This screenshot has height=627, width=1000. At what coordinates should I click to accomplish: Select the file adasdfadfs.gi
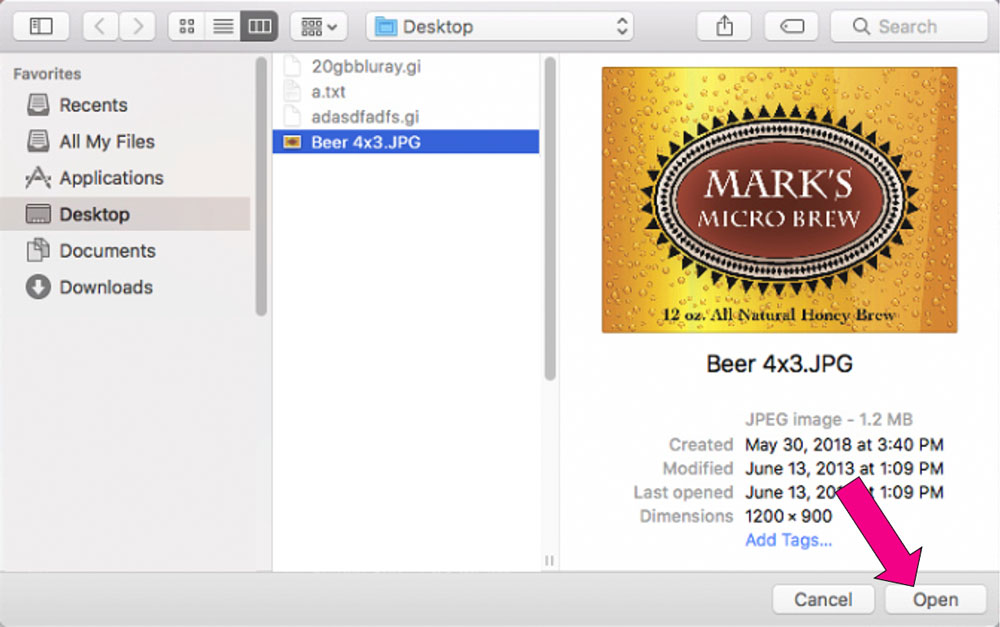pyautogui.click(x=406, y=117)
